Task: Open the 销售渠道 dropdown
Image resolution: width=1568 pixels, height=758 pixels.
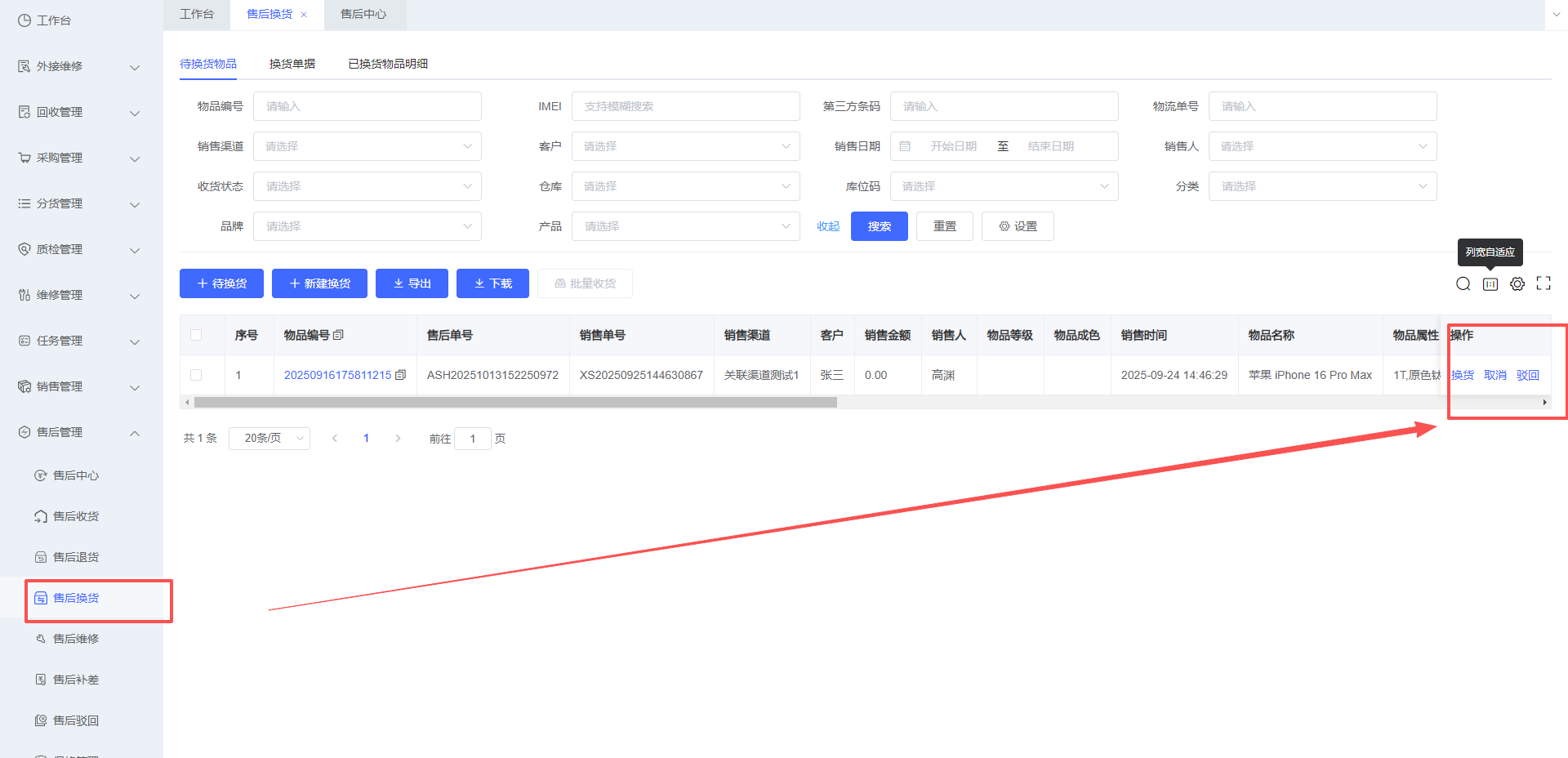Action: click(367, 146)
